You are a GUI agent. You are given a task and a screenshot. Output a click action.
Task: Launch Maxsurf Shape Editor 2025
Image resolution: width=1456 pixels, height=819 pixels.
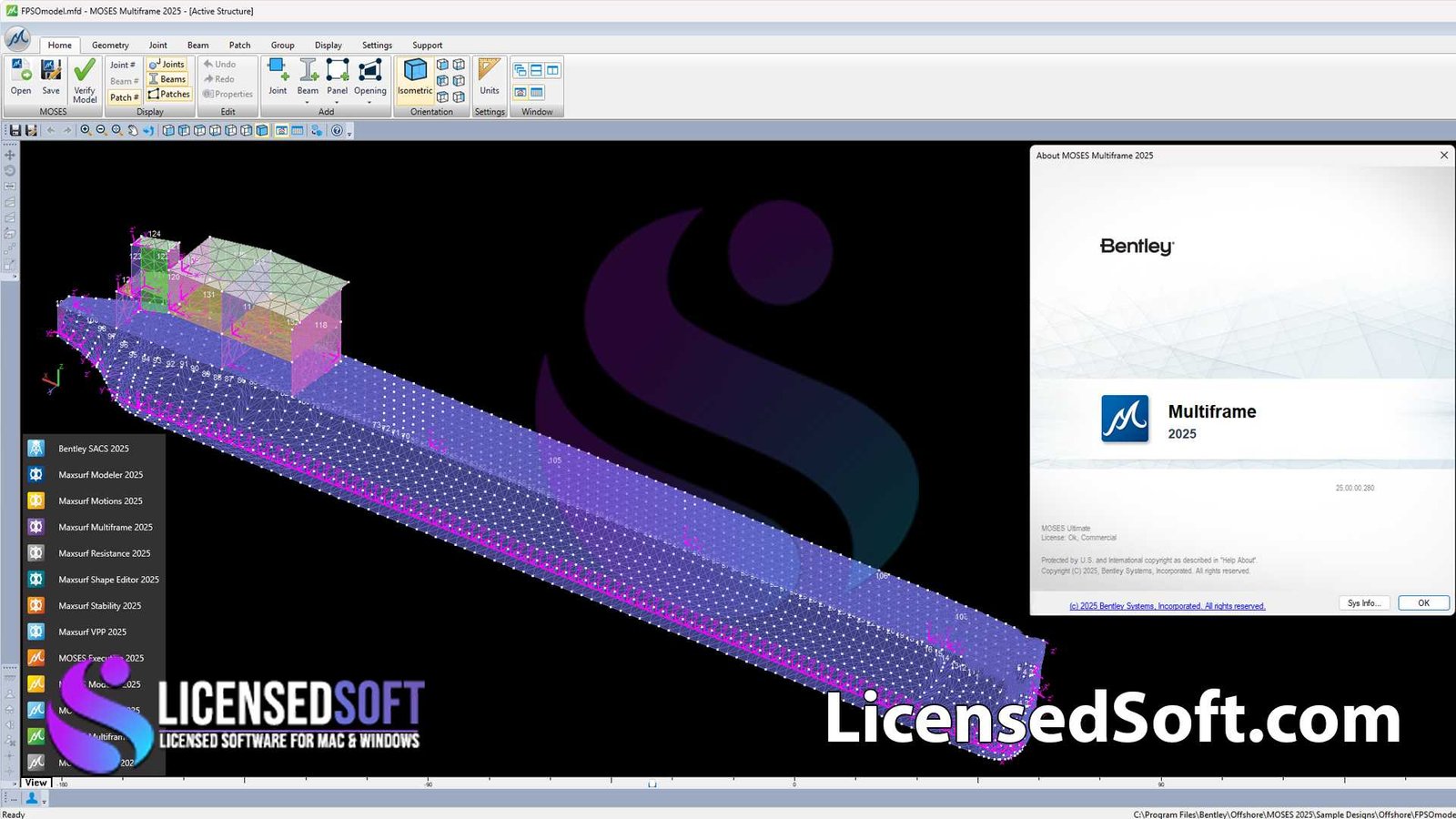(94, 580)
